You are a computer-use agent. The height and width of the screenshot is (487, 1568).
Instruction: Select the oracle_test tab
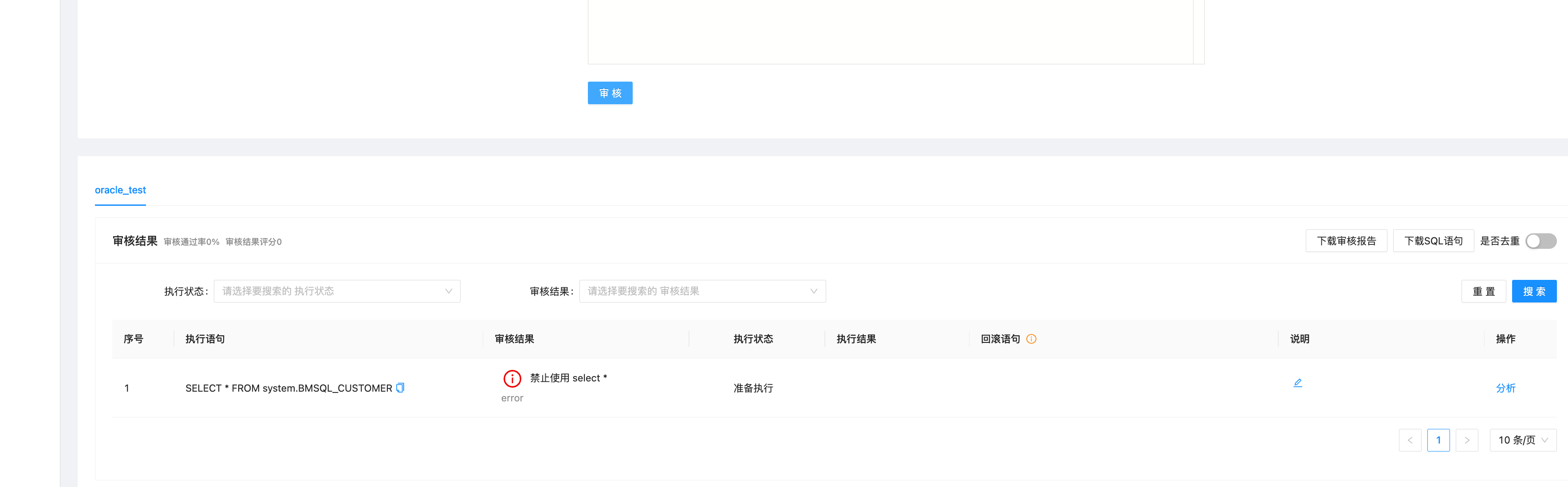[120, 190]
